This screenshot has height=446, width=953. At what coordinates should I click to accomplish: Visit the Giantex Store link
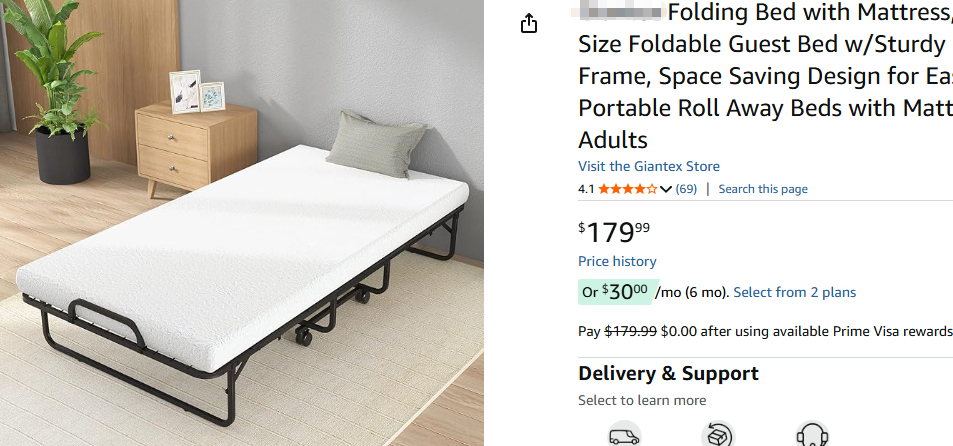648,166
